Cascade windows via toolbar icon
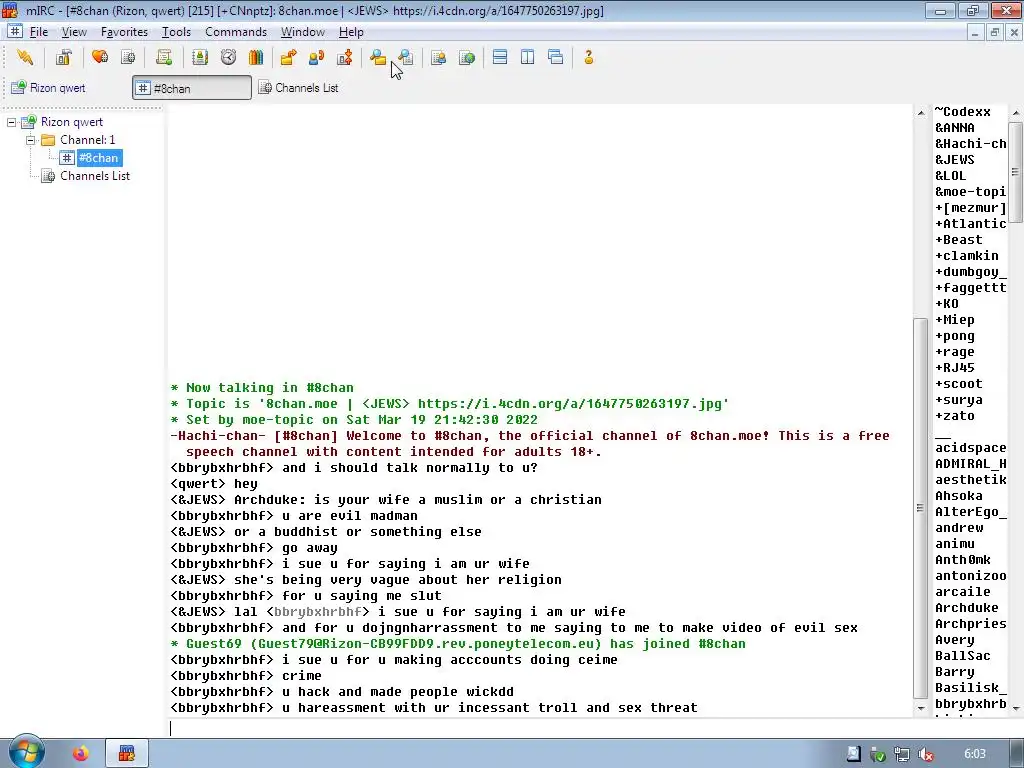The width and height of the screenshot is (1024, 768). pos(556,57)
